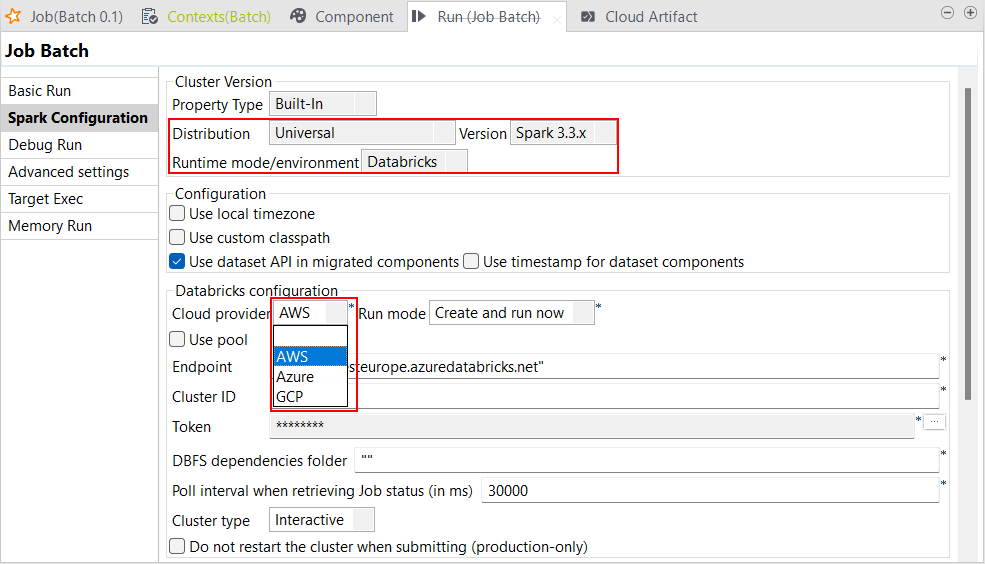This screenshot has width=985, height=564.
Task: Uncheck Use dataset API in migrated components
Action: [177, 262]
